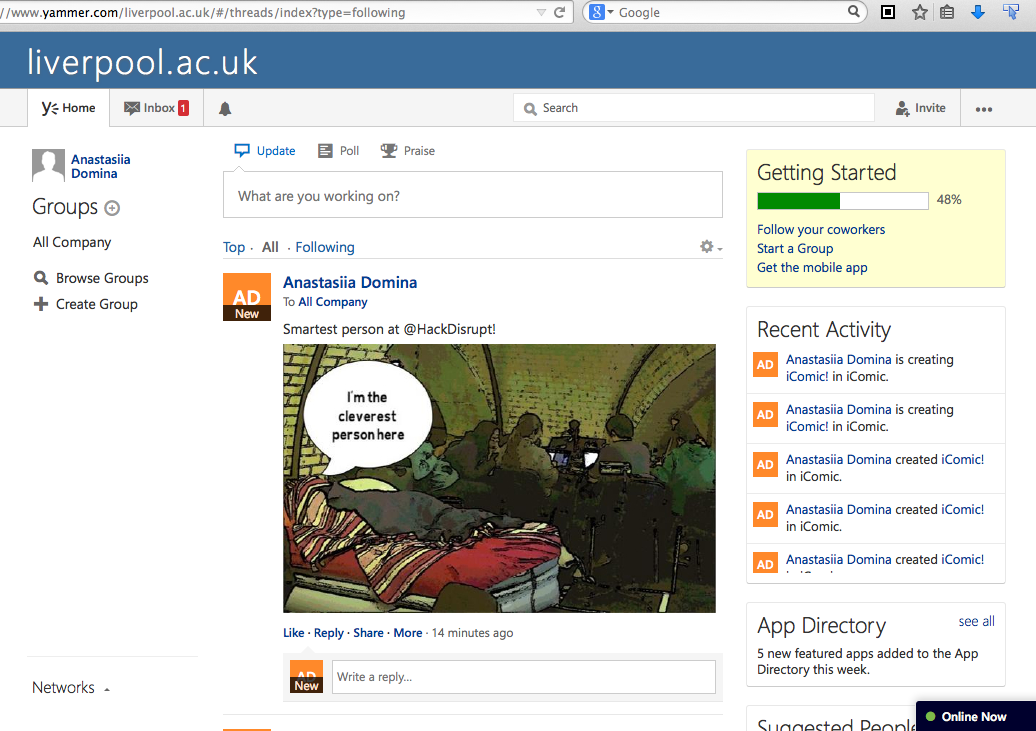This screenshot has width=1036, height=731.
Task: Open the bookmarks list icon
Action: pyautogui.click(x=947, y=12)
